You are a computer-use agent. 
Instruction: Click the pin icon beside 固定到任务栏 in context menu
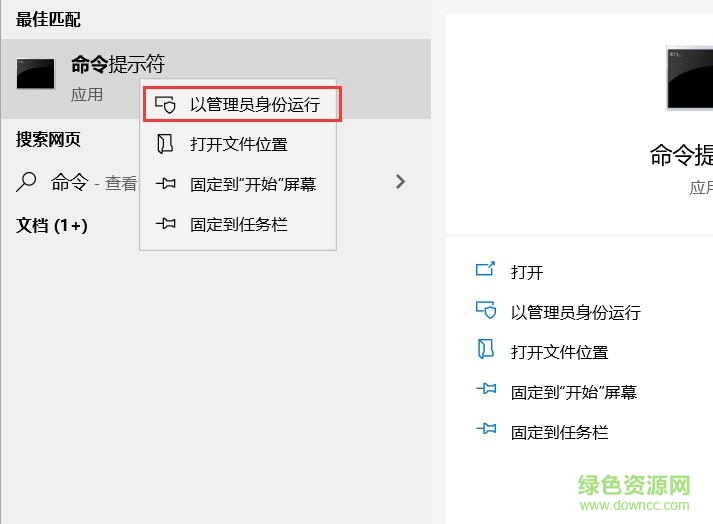click(166, 224)
